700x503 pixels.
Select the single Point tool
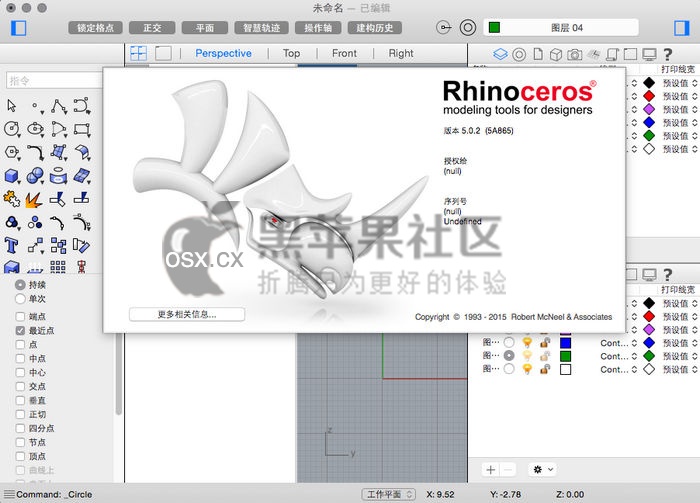coord(35,106)
